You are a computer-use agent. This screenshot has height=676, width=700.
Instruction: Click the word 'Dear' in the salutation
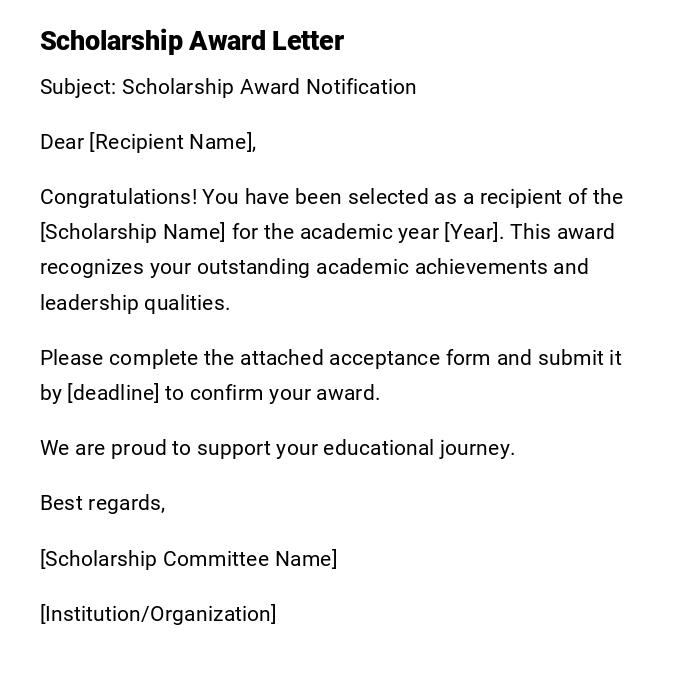[62, 142]
